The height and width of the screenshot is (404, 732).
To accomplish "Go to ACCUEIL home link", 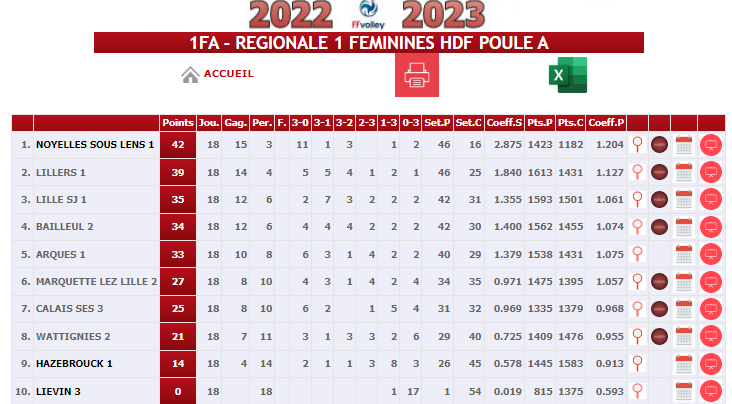I will tap(229, 74).
